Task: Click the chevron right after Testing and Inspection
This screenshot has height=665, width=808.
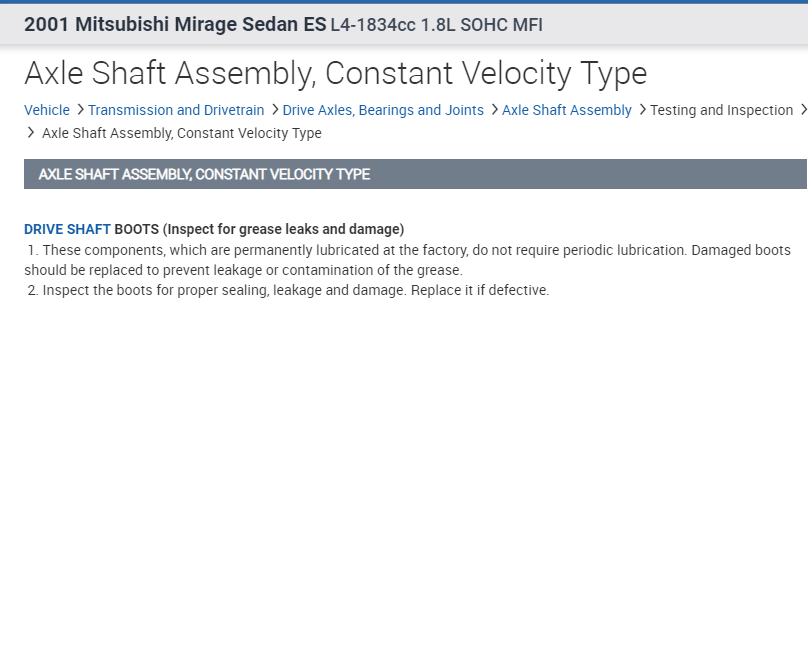Action: pyautogui.click(x=803, y=110)
